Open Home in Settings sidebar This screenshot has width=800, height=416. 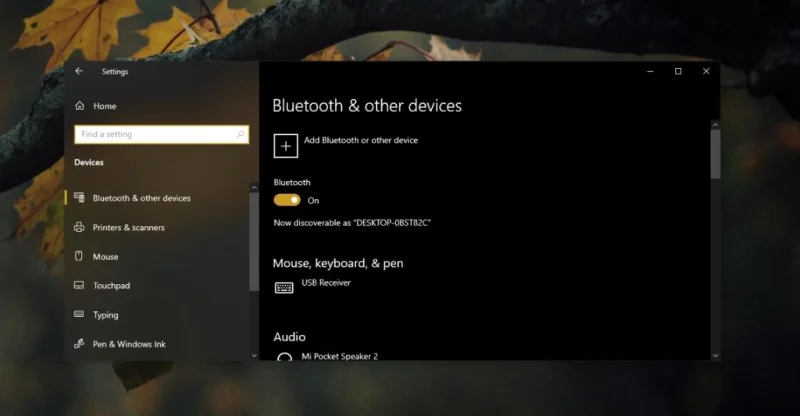[x=105, y=106]
